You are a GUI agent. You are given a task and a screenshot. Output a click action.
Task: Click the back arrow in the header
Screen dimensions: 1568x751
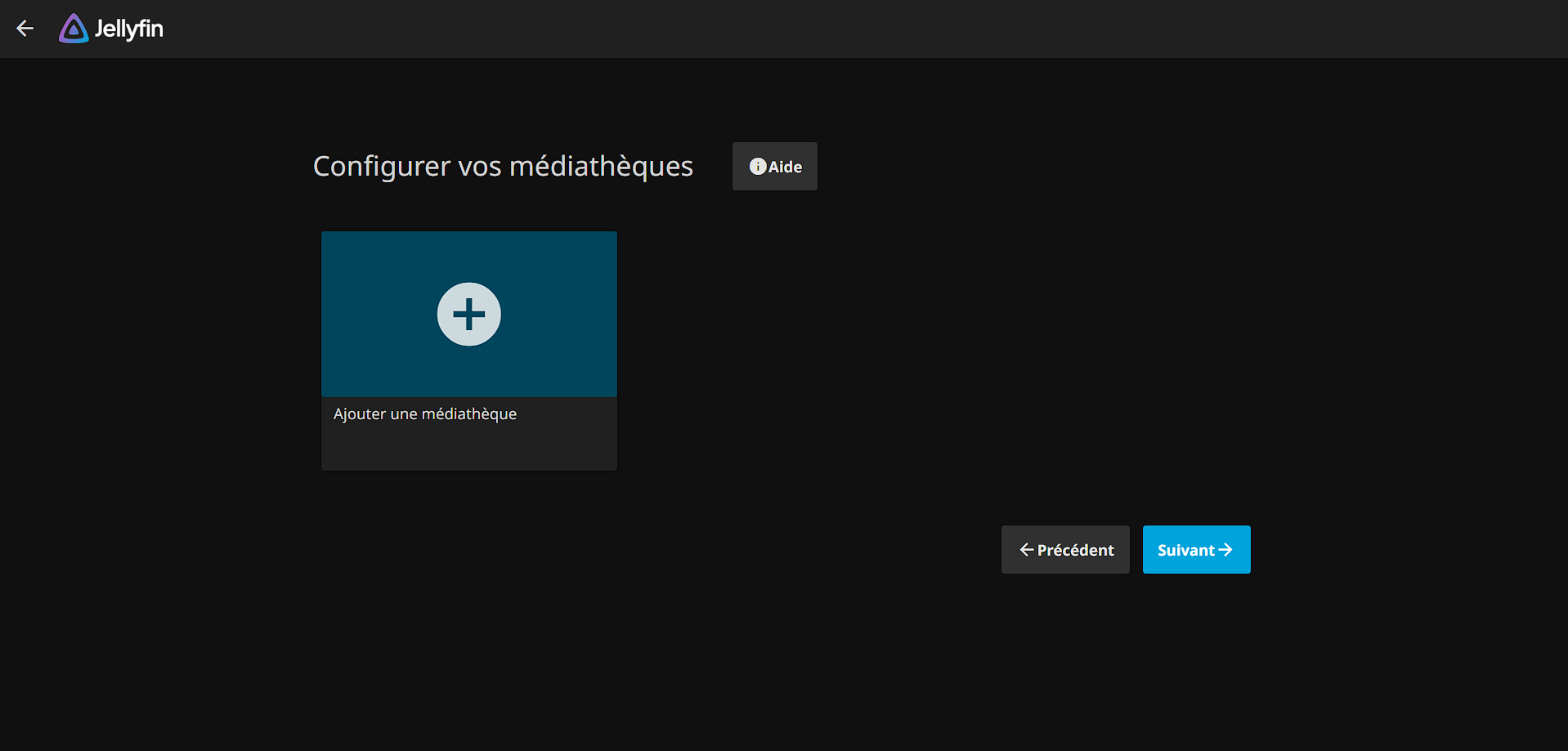[x=25, y=29]
